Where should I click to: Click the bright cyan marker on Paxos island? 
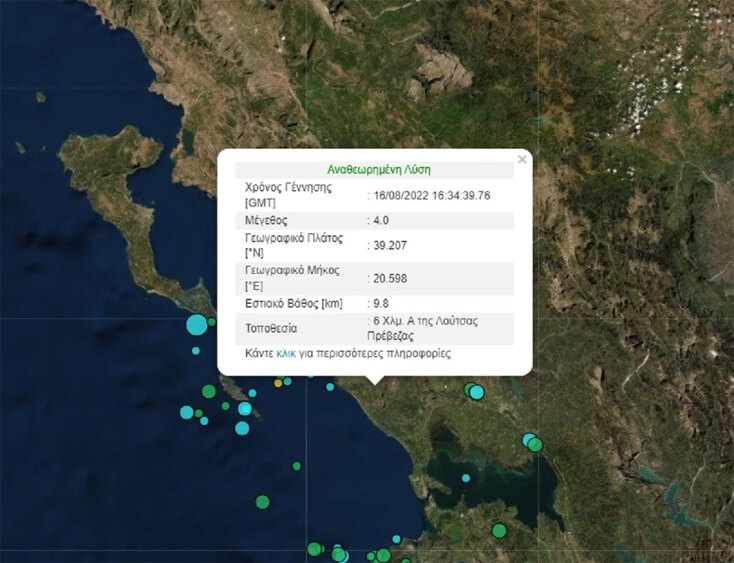click(x=245, y=408)
